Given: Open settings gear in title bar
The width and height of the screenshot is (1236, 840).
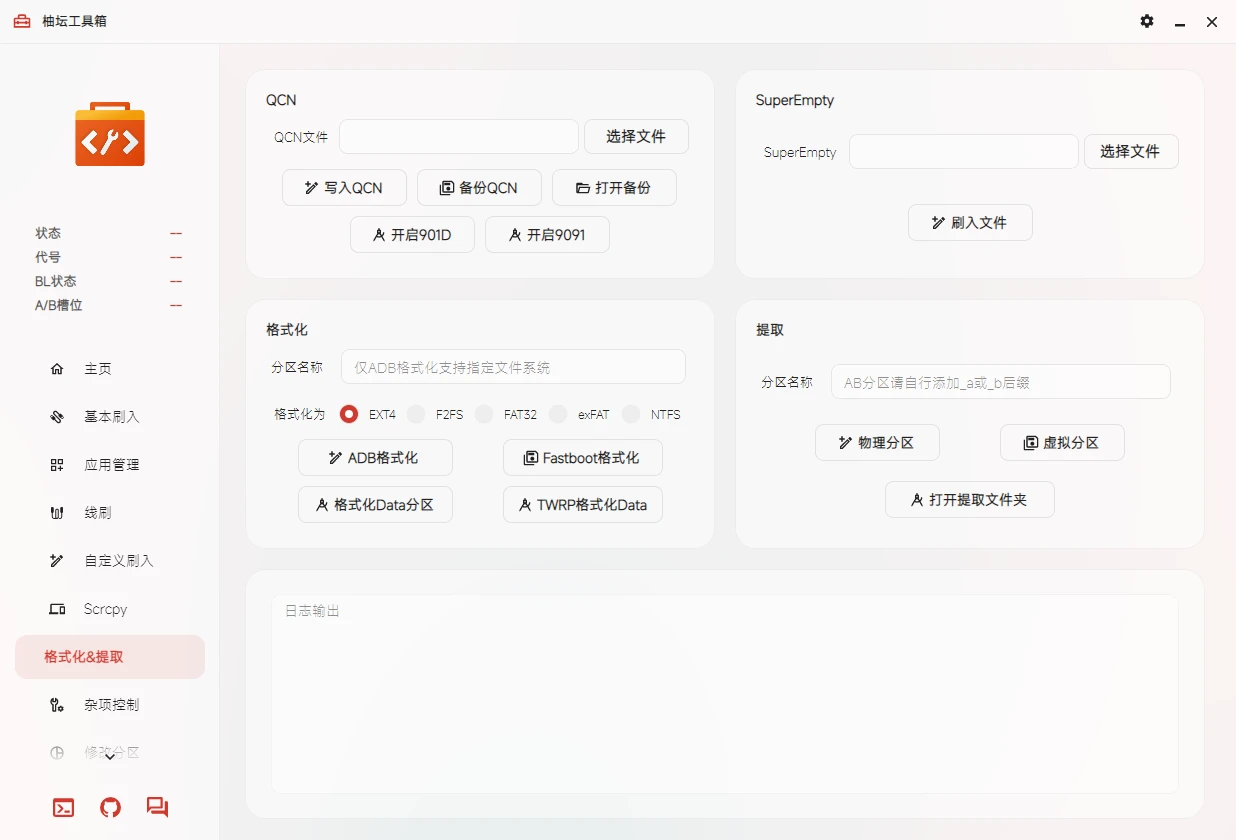Looking at the screenshot, I should point(1147,21).
